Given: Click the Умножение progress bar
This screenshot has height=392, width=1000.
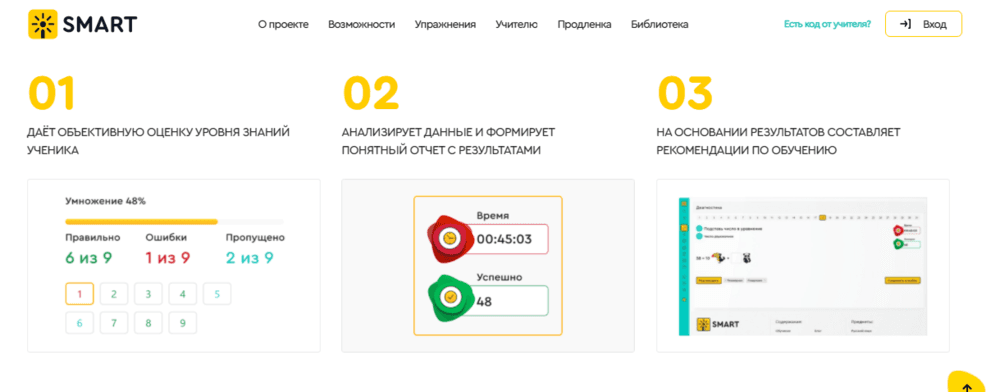Looking at the screenshot, I should point(175,222).
